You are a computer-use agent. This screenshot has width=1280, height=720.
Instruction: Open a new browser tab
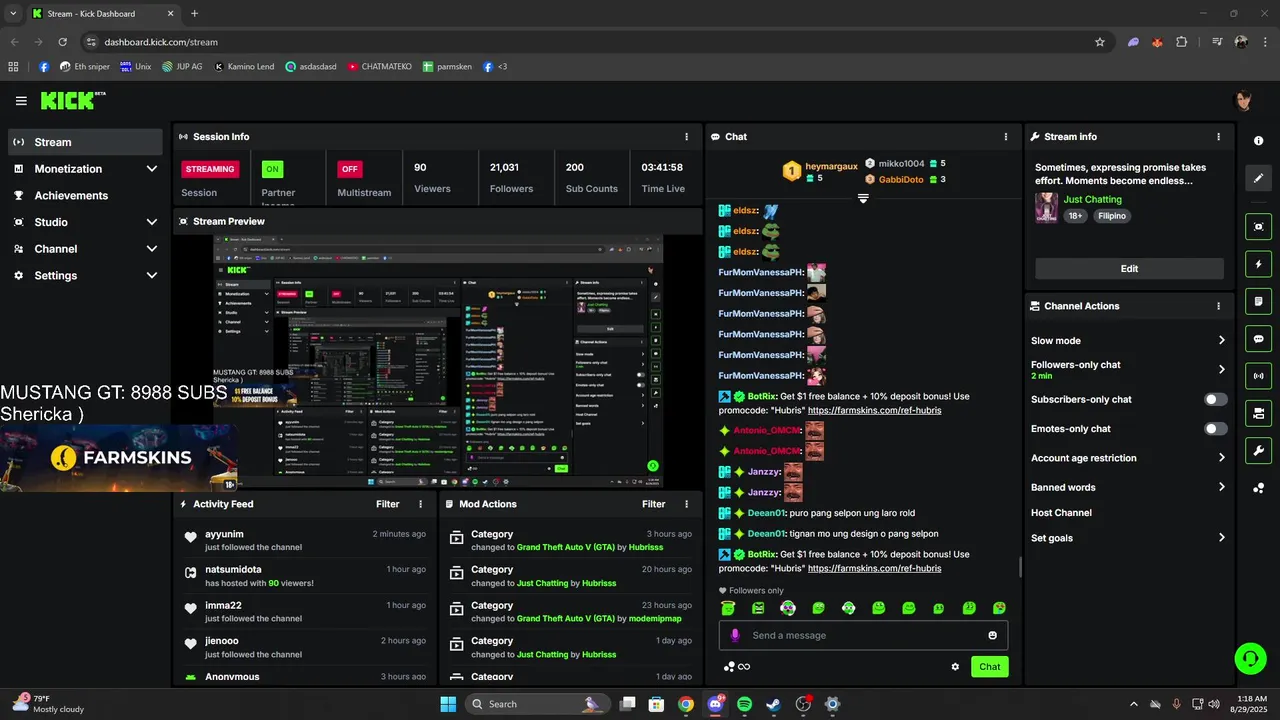[194, 14]
